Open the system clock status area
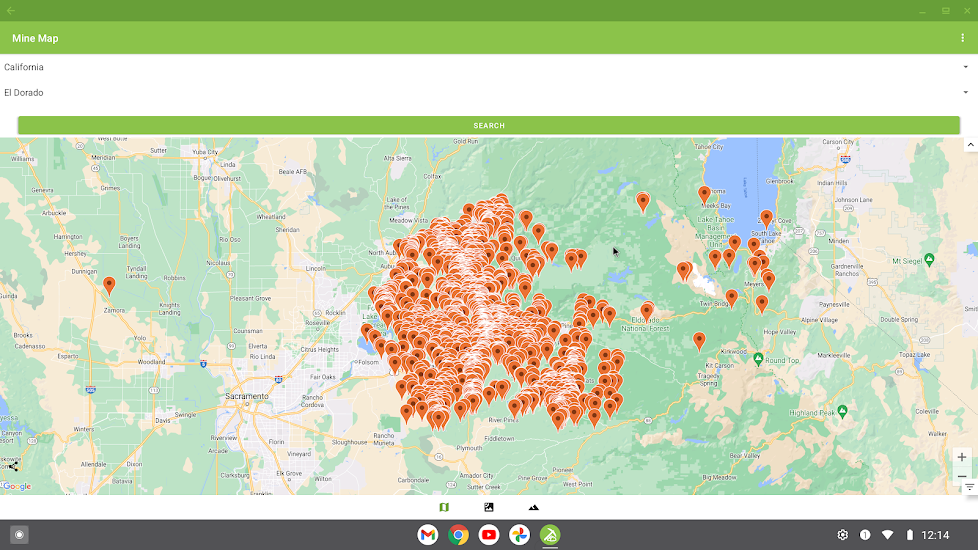Viewport: 978px width, 550px height. pos(935,535)
